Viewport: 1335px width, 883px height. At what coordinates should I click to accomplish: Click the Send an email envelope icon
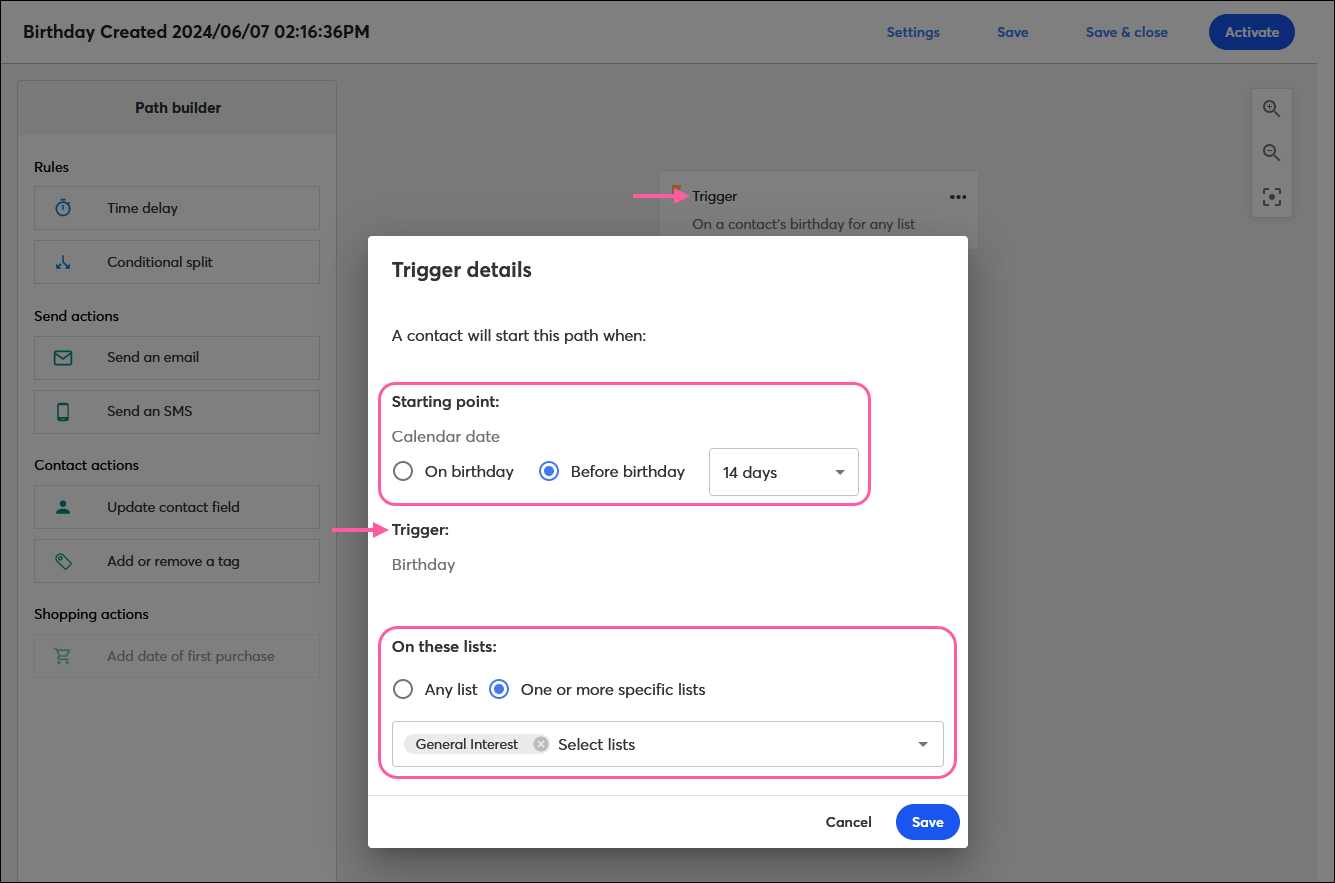[x=62, y=358]
